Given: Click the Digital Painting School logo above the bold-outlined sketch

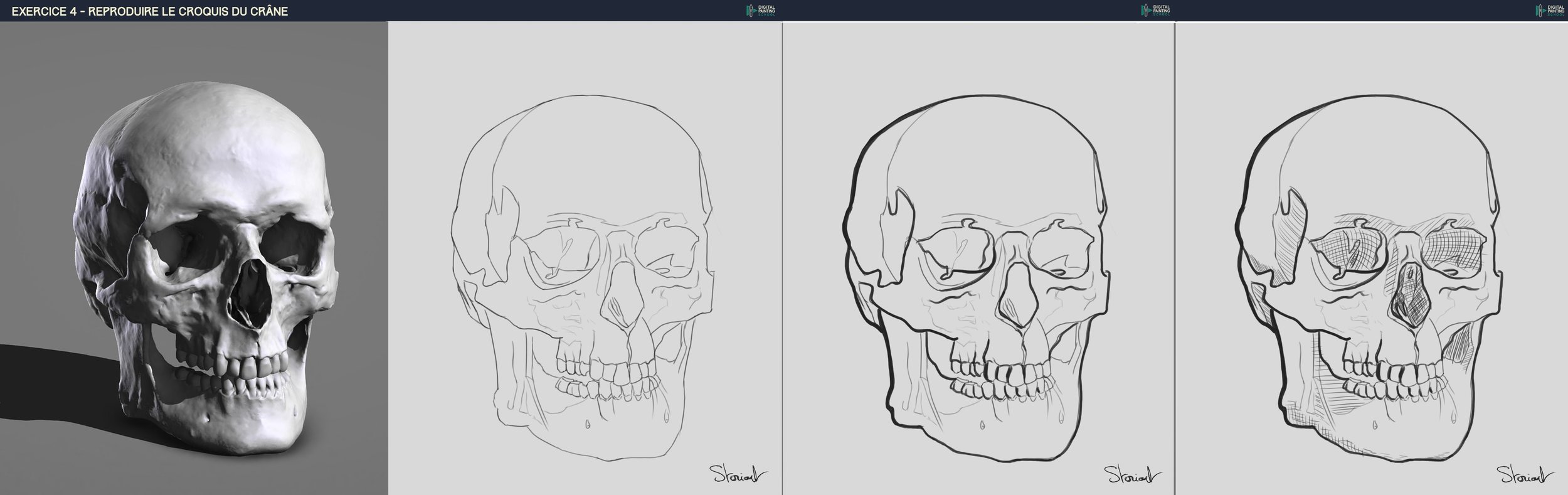Looking at the screenshot, I should tap(1155, 10).
